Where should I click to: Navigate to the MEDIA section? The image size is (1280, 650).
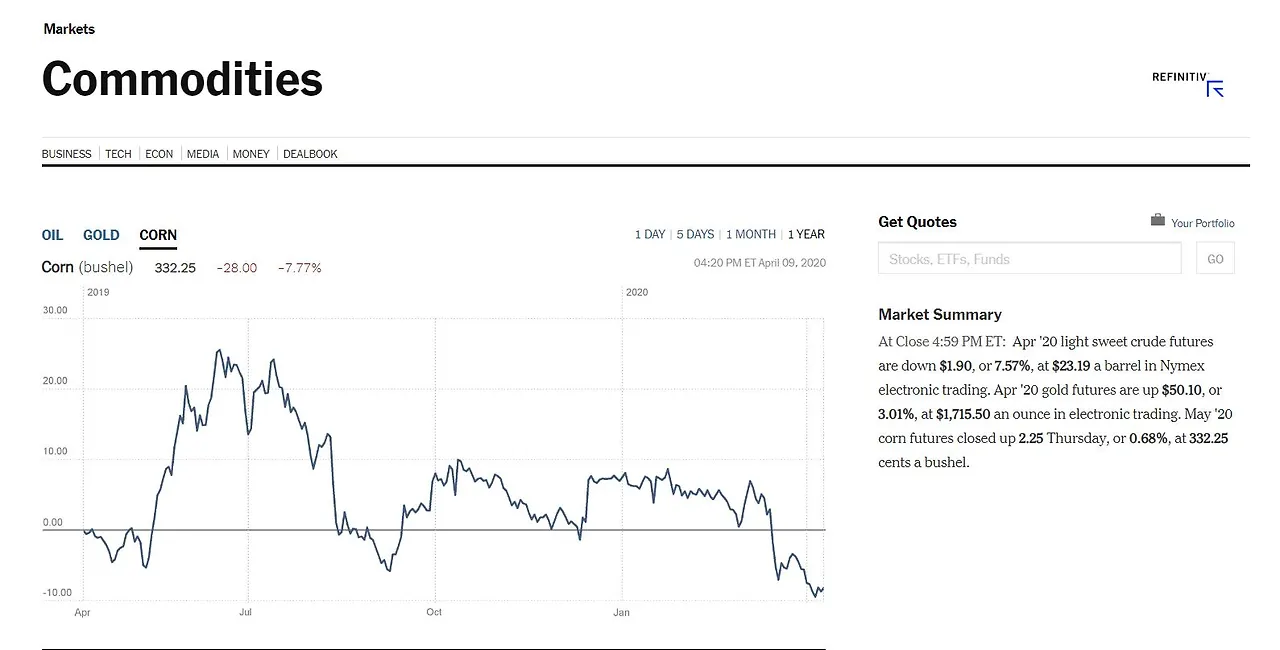(203, 154)
